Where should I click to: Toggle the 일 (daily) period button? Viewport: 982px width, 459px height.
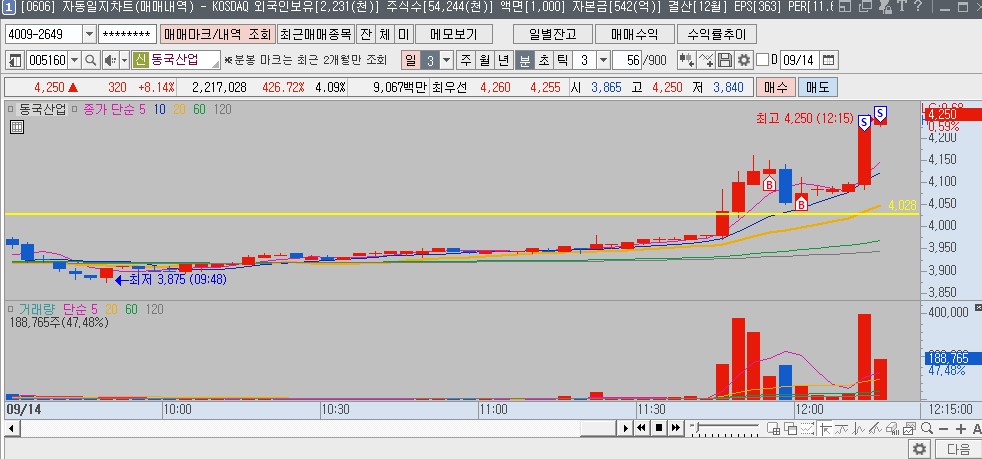point(410,60)
